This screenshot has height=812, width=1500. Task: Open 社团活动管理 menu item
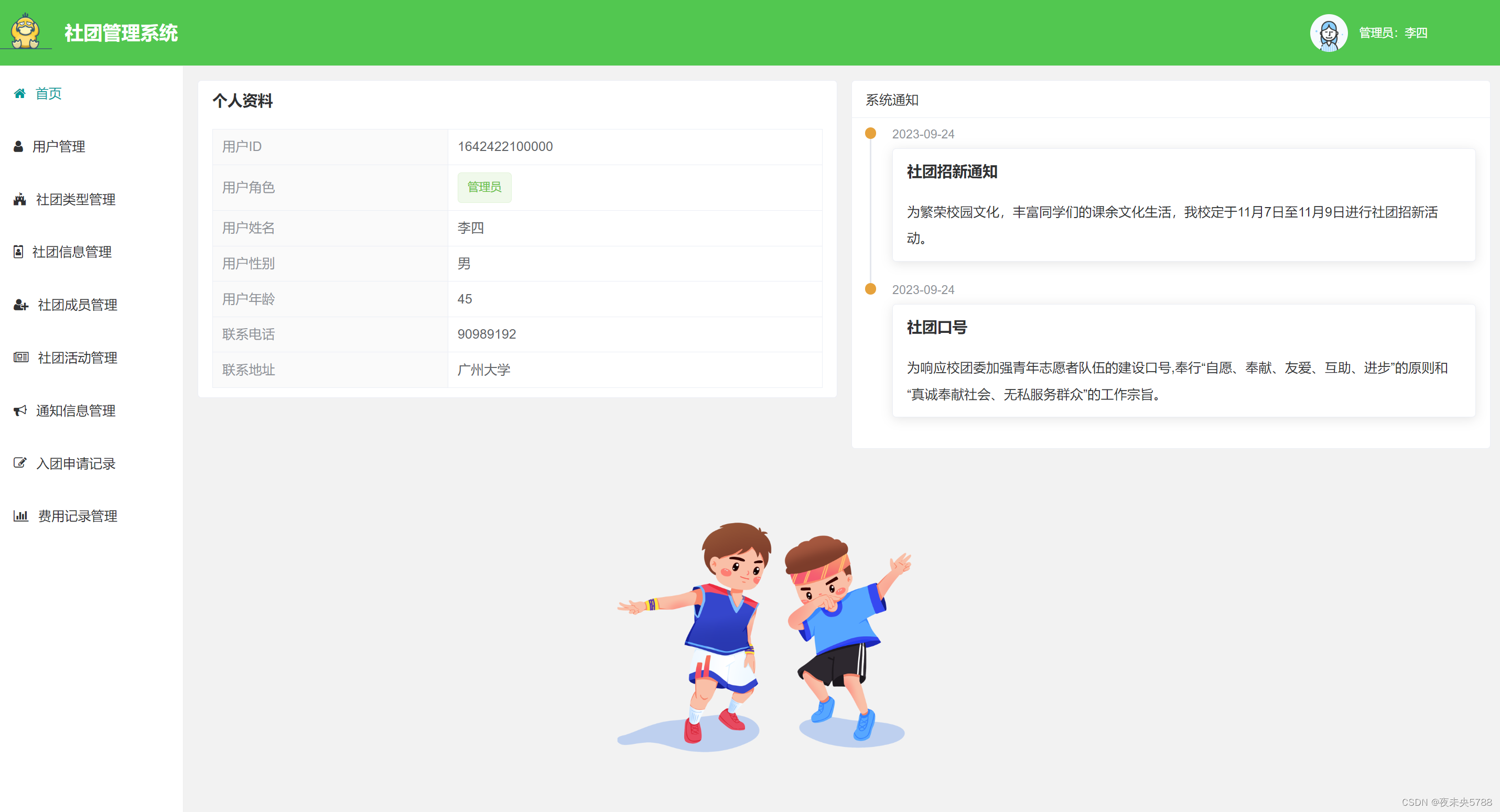pos(78,358)
